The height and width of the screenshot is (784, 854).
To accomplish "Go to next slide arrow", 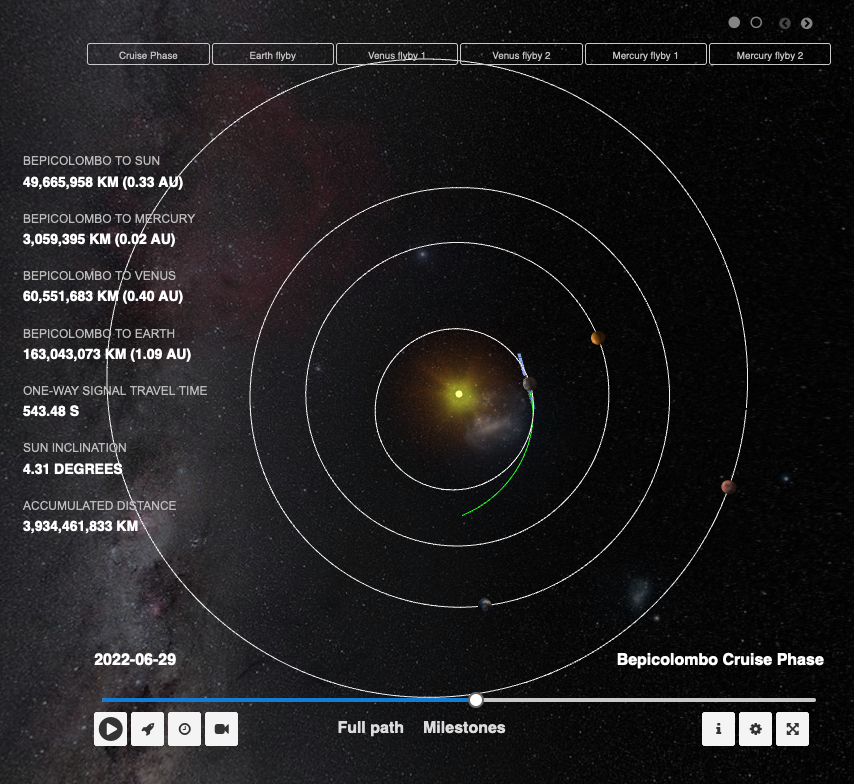I will click(x=807, y=23).
